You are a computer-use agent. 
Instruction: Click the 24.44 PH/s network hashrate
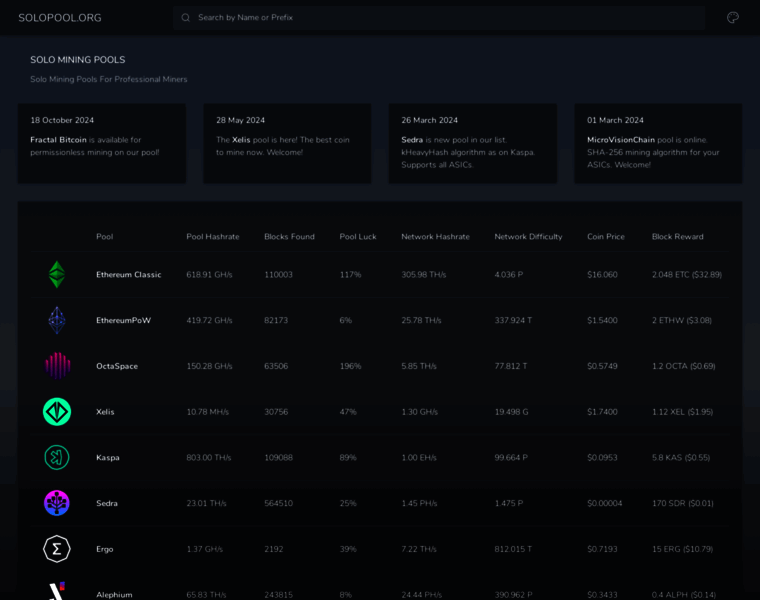421,595
